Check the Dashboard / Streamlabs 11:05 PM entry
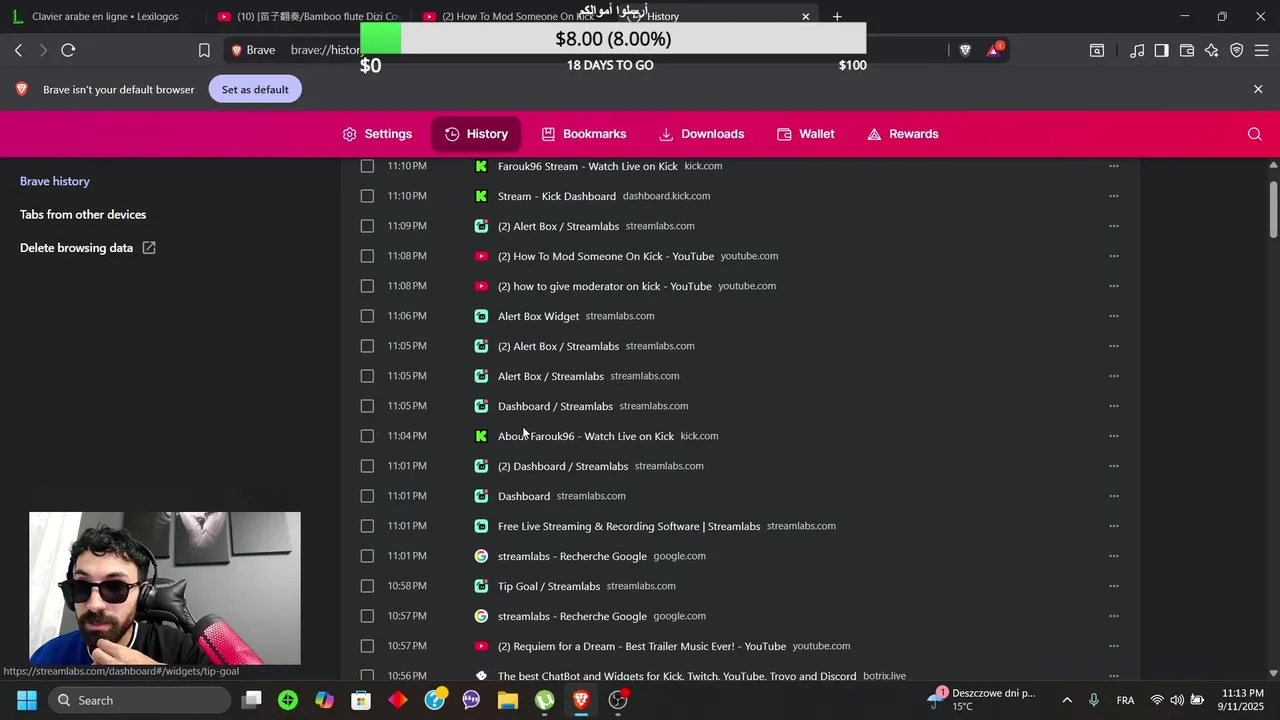Viewport: 1280px width, 720px height. coord(367,406)
